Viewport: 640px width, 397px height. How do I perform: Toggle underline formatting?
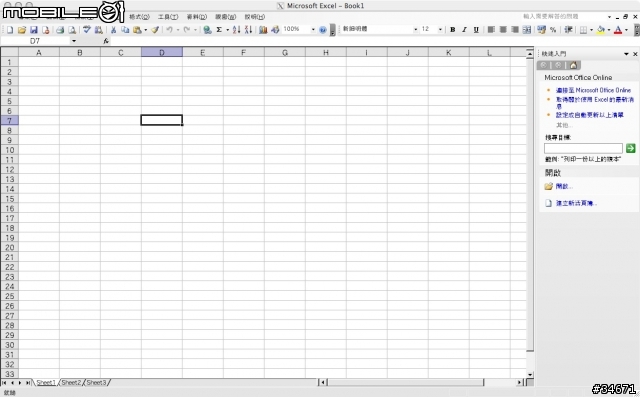[476, 29]
